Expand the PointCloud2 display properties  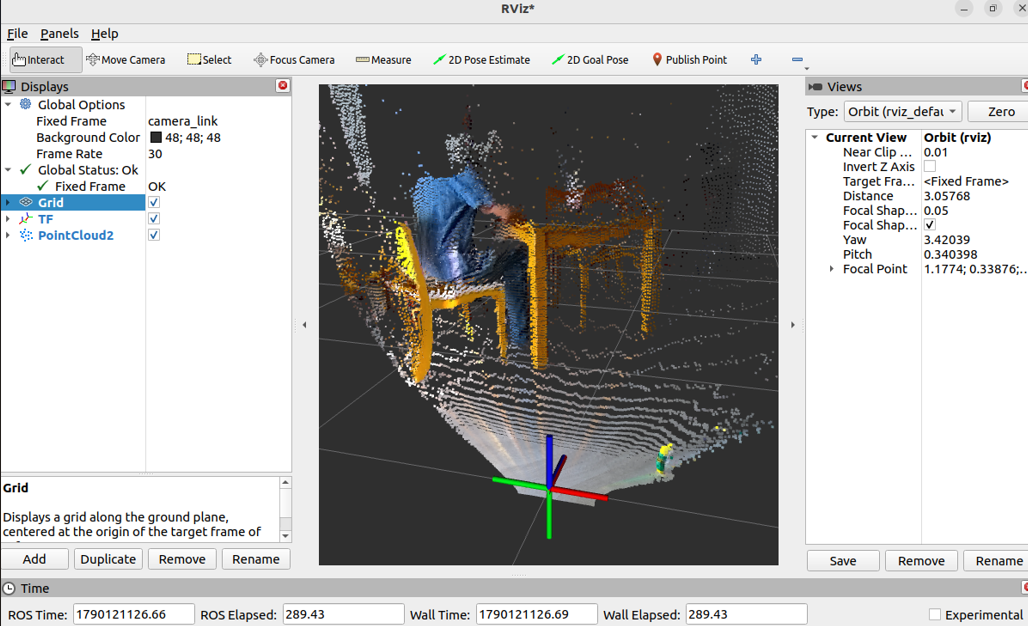(8, 235)
